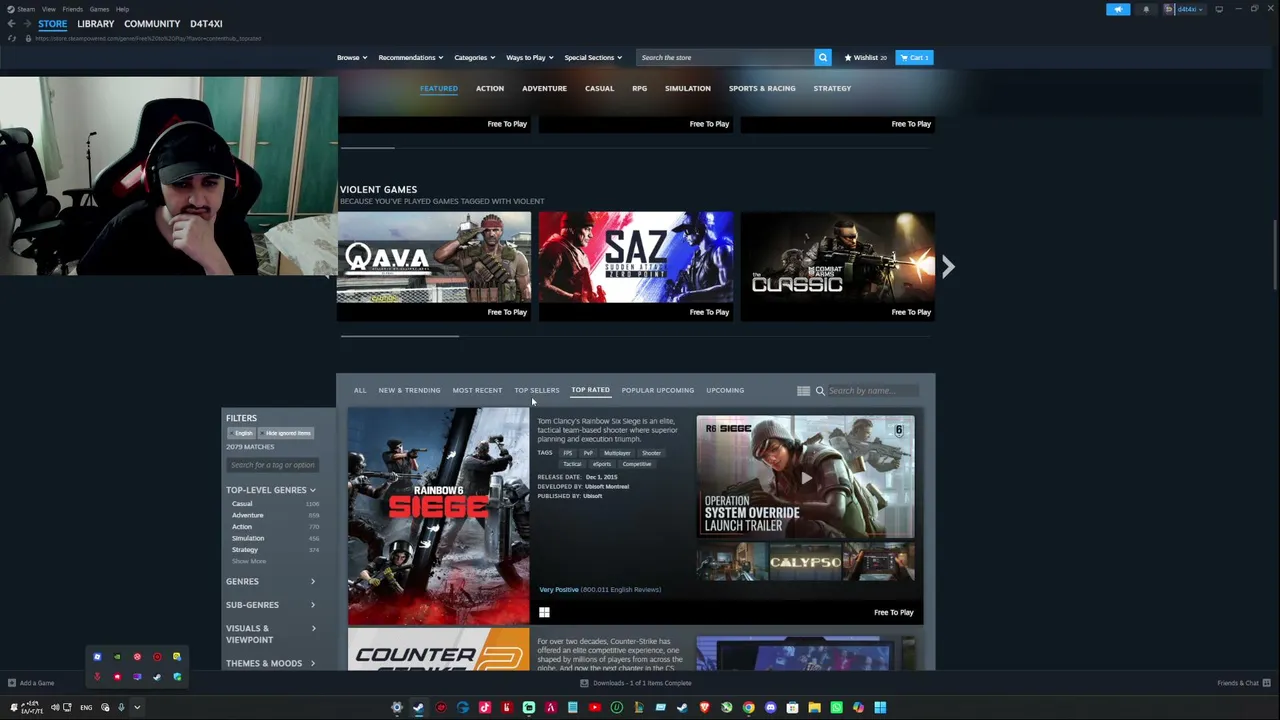The image size is (1280, 720).
Task: Open TikTok from the taskbar
Action: click(x=485, y=708)
